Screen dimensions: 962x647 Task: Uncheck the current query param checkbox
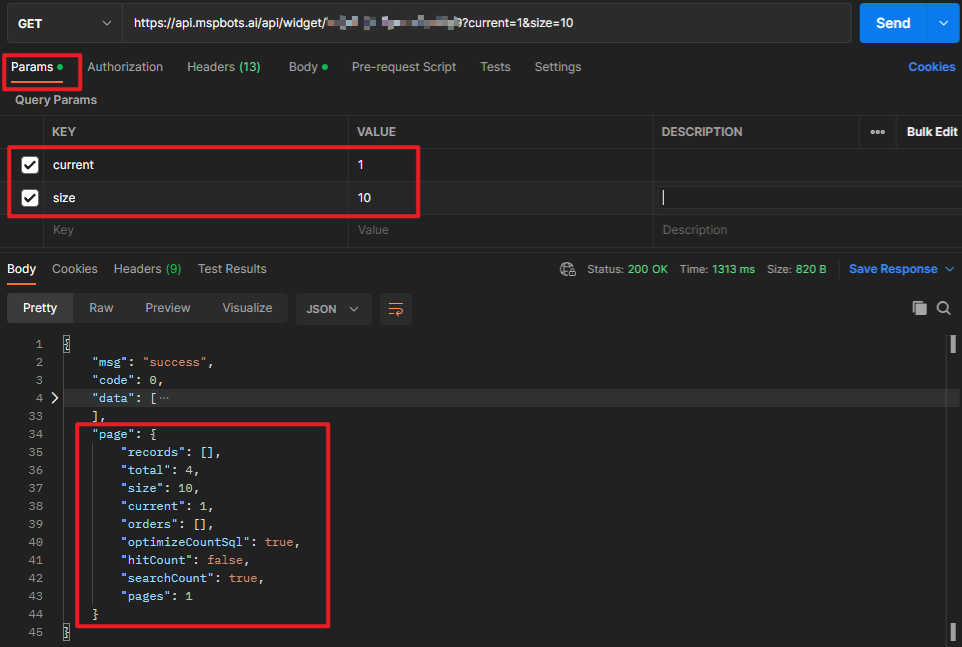pyautogui.click(x=30, y=165)
